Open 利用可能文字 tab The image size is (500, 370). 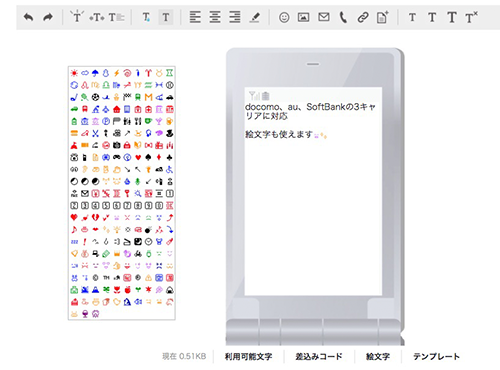248,357
